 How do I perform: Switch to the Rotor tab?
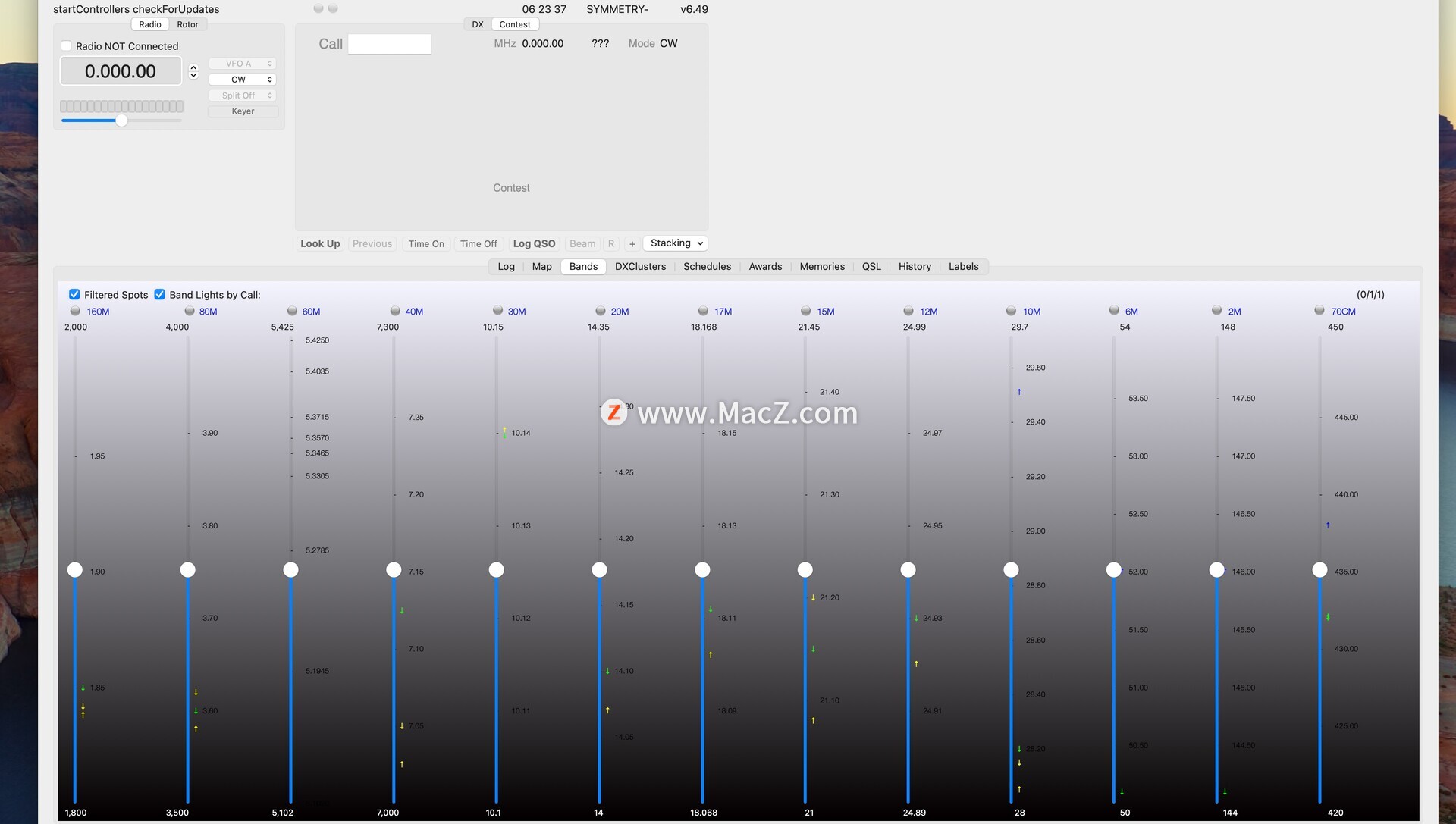tap(187, 24)
